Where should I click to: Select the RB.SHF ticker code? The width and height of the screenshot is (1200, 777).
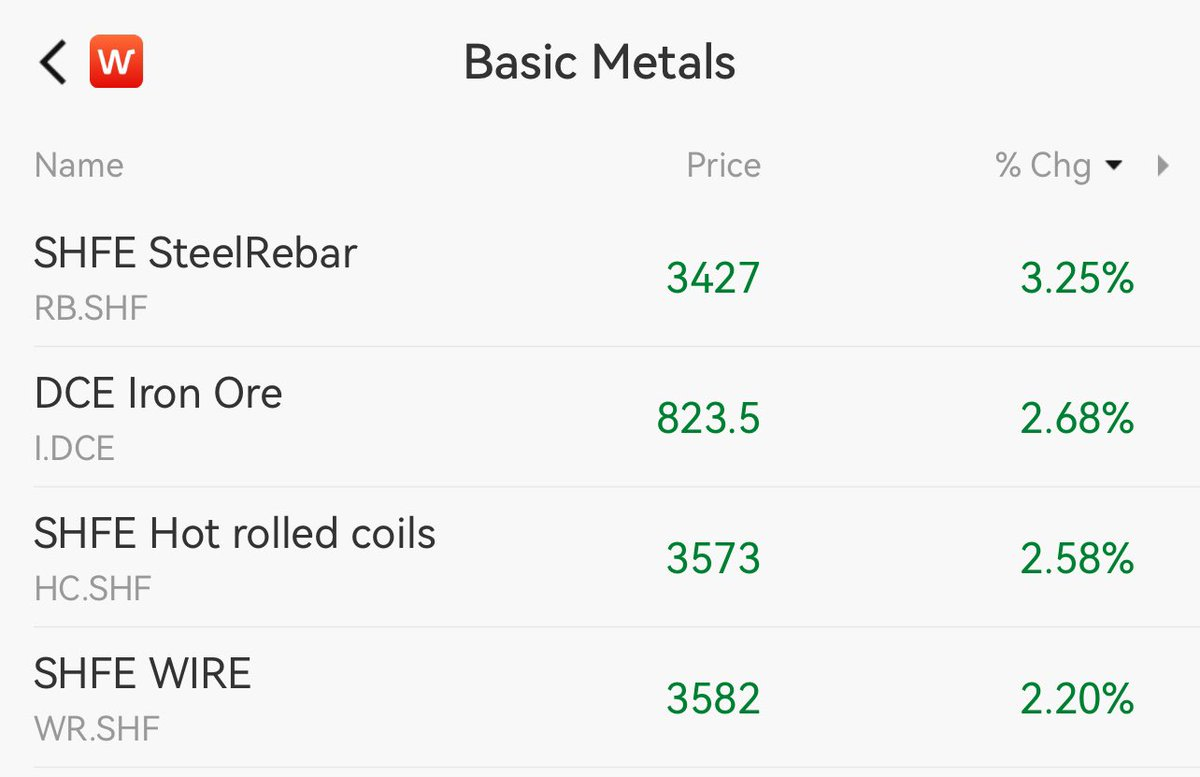coord(91,307)
